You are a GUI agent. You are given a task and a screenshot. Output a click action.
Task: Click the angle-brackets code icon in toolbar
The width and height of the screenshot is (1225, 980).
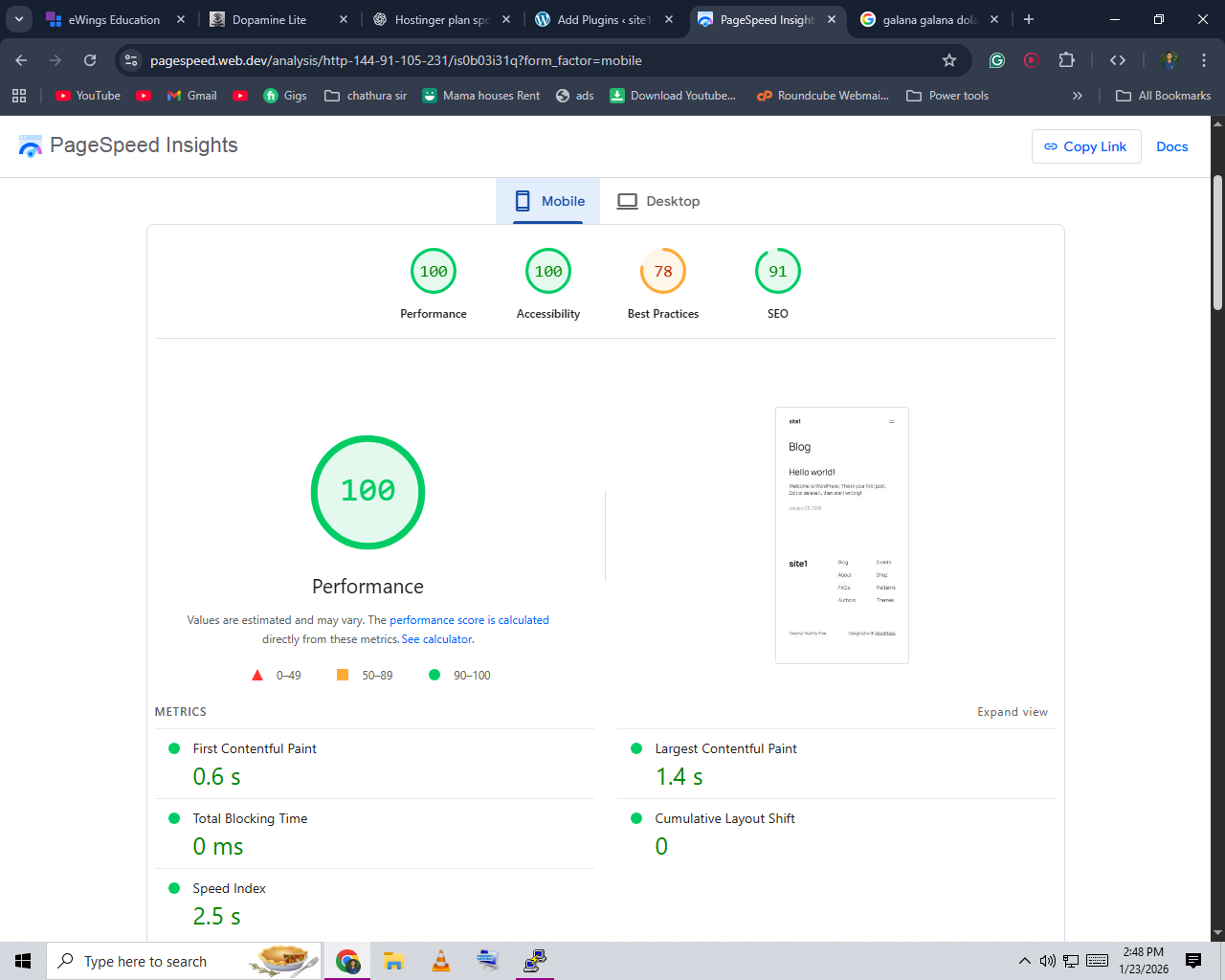click(x=1118, y=60)
